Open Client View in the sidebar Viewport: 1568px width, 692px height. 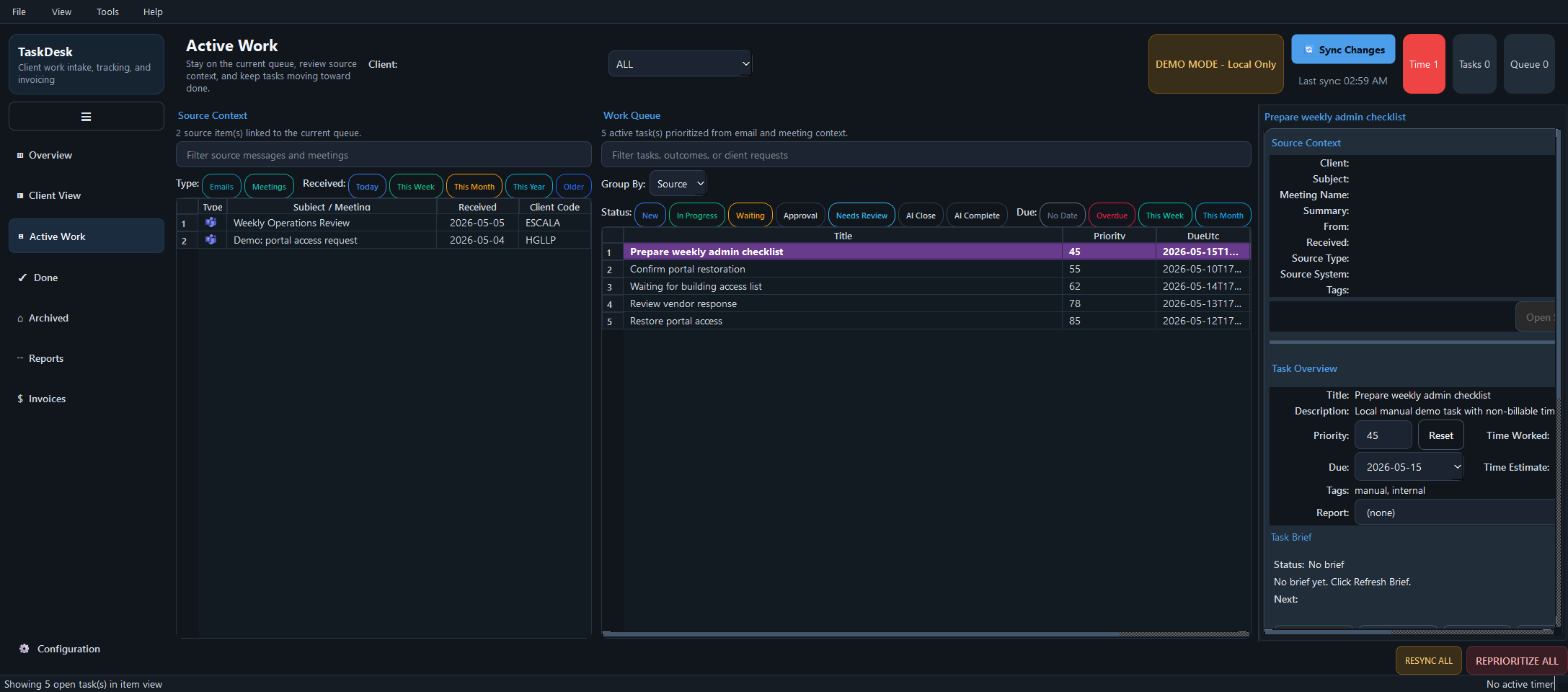point(86,195)
